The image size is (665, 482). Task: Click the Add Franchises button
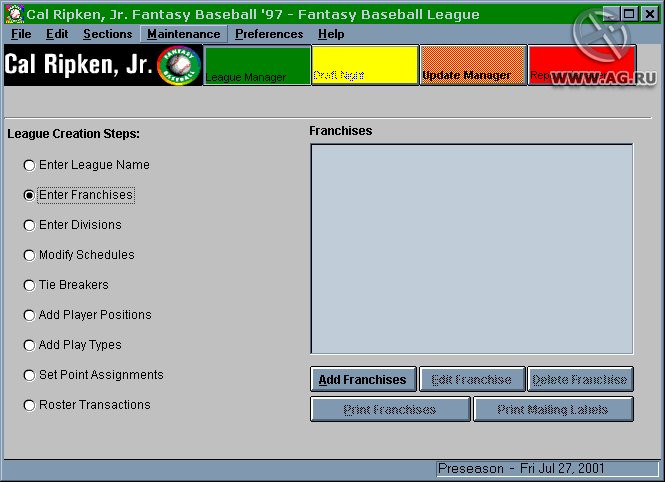pyautogui.click(x=363, y=379)
